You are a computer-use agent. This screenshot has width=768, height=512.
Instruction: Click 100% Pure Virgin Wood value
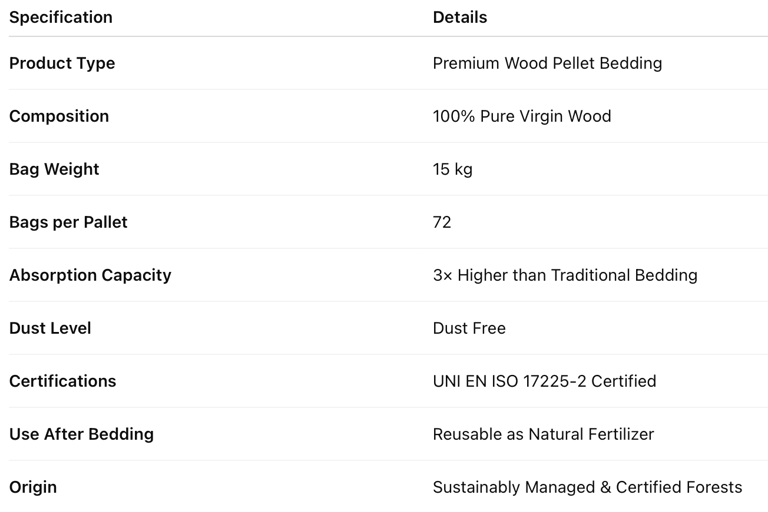tap(522, 116)
